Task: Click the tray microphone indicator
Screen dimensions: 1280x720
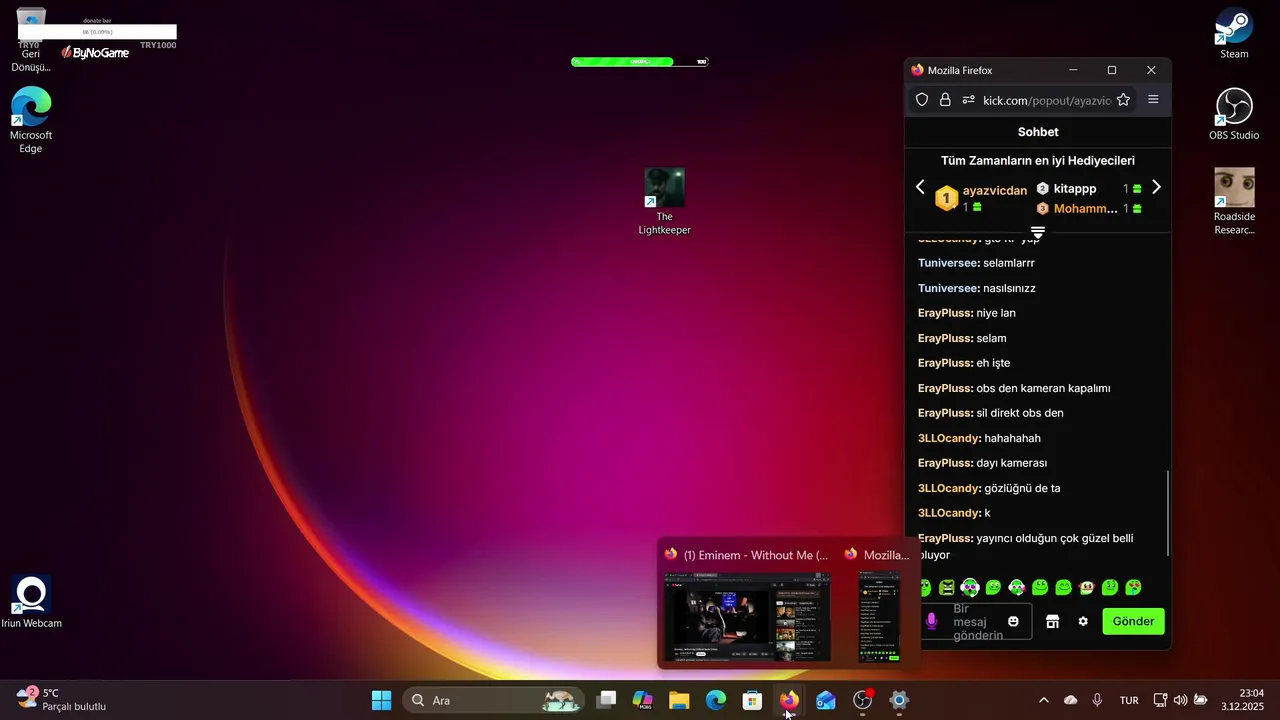Action: click(x=1097, y=700)
